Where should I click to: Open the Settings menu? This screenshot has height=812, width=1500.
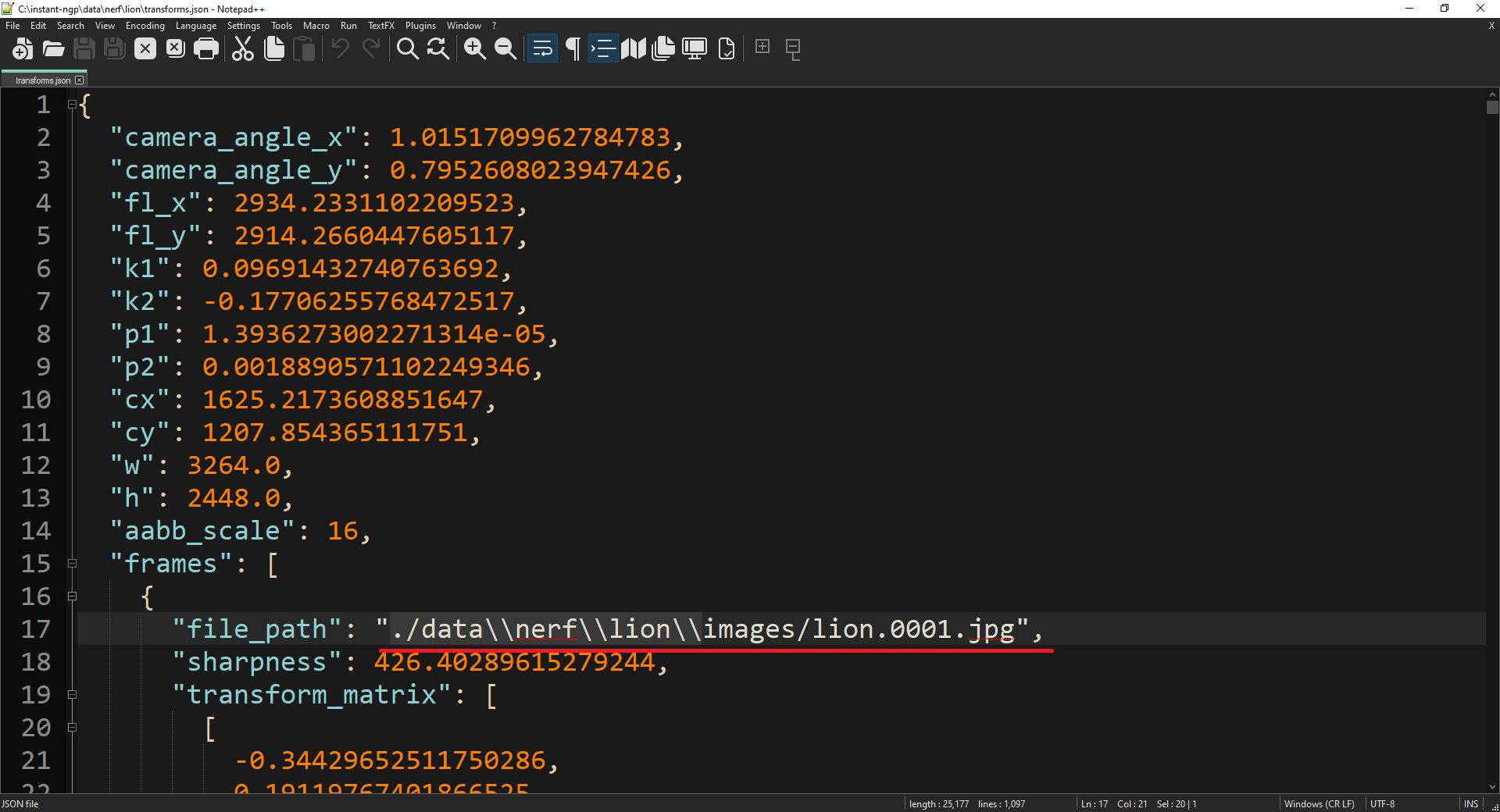[x=244, y=26]
